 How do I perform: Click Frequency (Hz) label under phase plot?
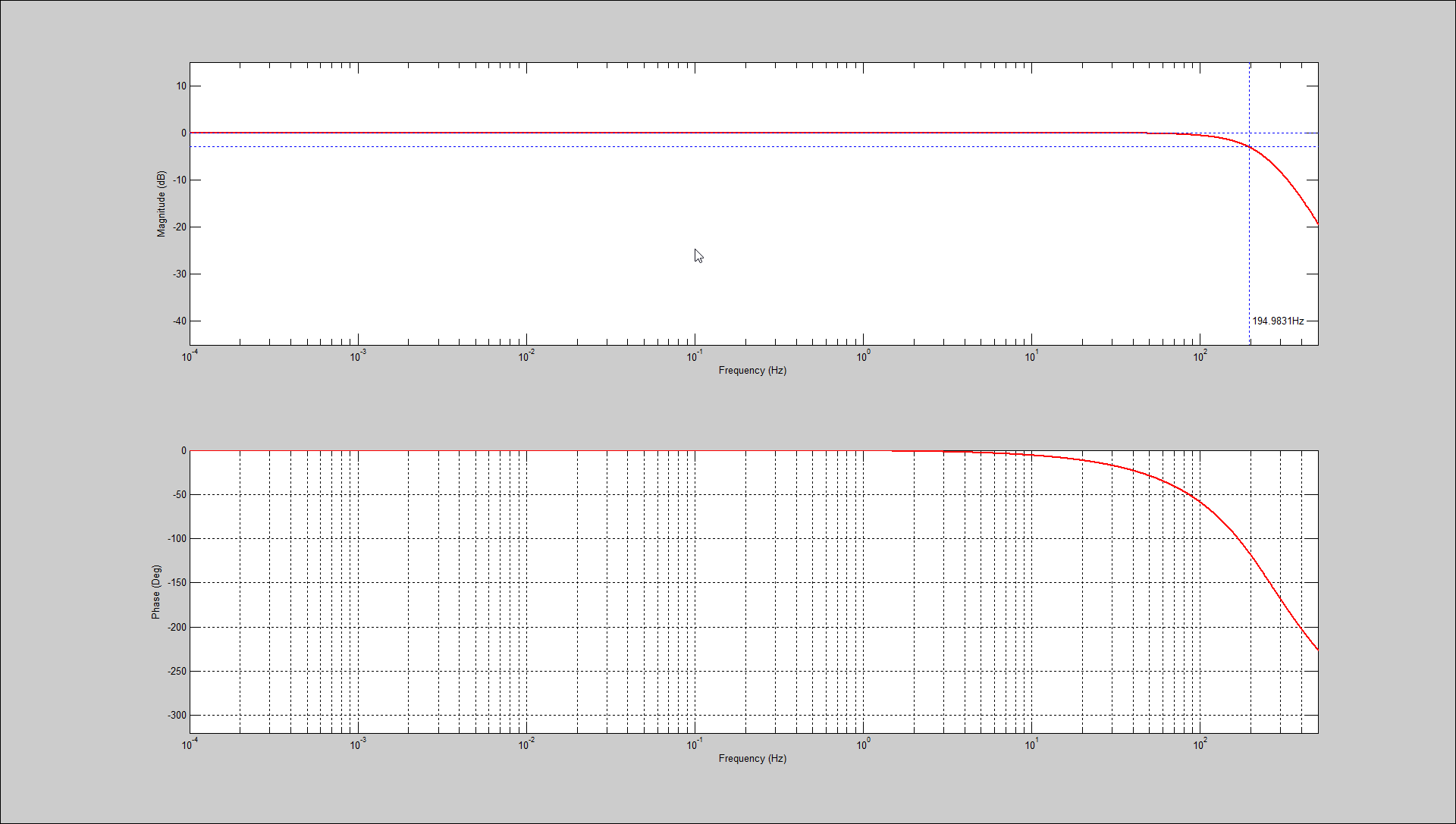[752, 759]
